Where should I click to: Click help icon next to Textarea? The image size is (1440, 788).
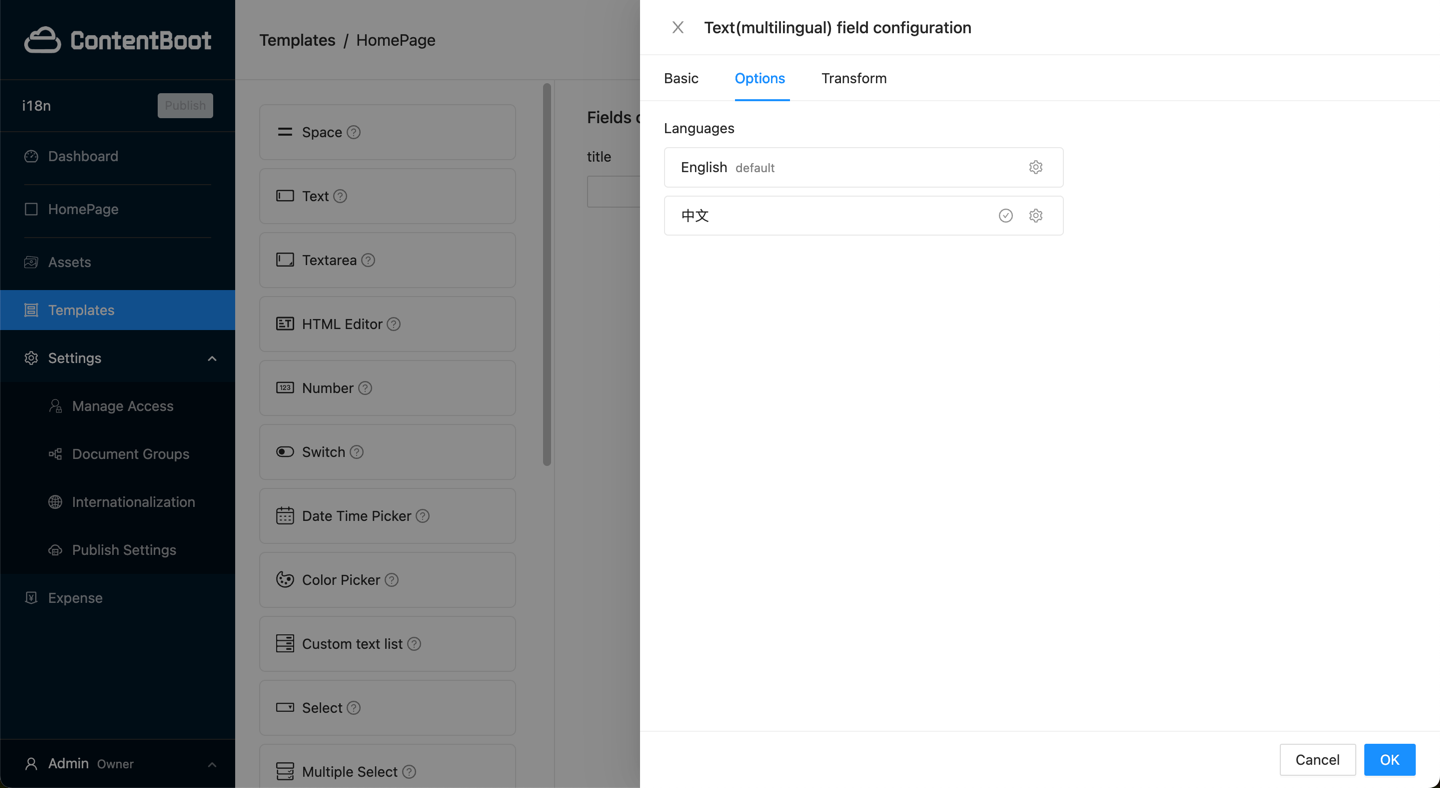[x=368, y=260]
